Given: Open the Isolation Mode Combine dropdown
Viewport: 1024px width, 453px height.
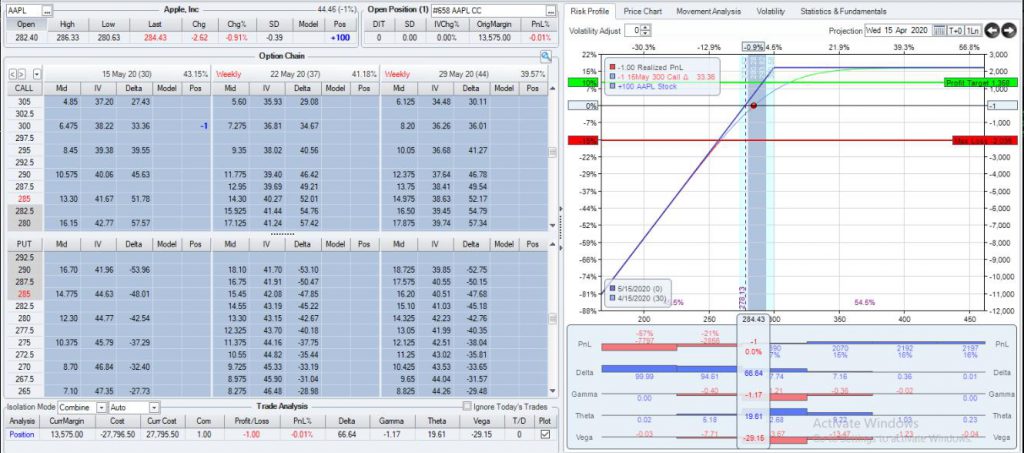Looking at the screenshot, I should pos(101,407).
